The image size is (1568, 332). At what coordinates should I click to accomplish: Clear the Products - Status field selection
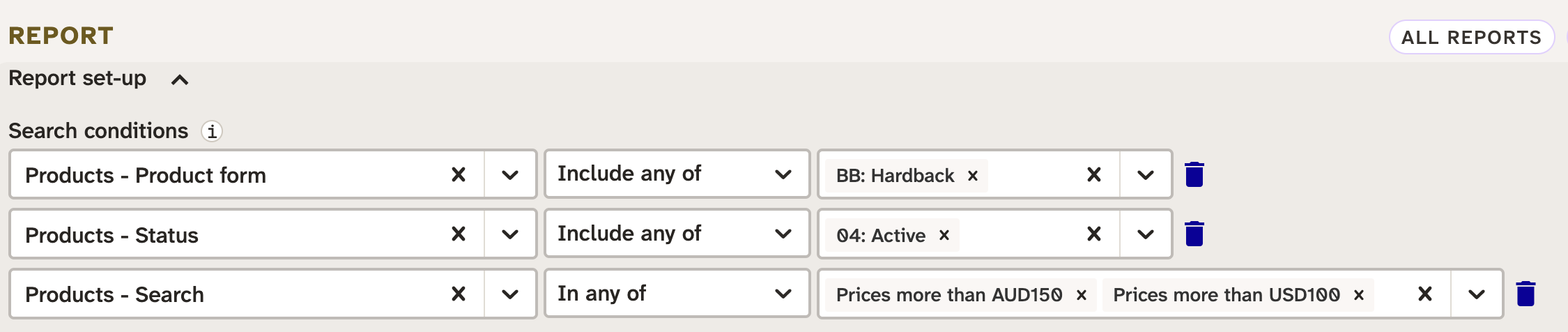[458, 234]
